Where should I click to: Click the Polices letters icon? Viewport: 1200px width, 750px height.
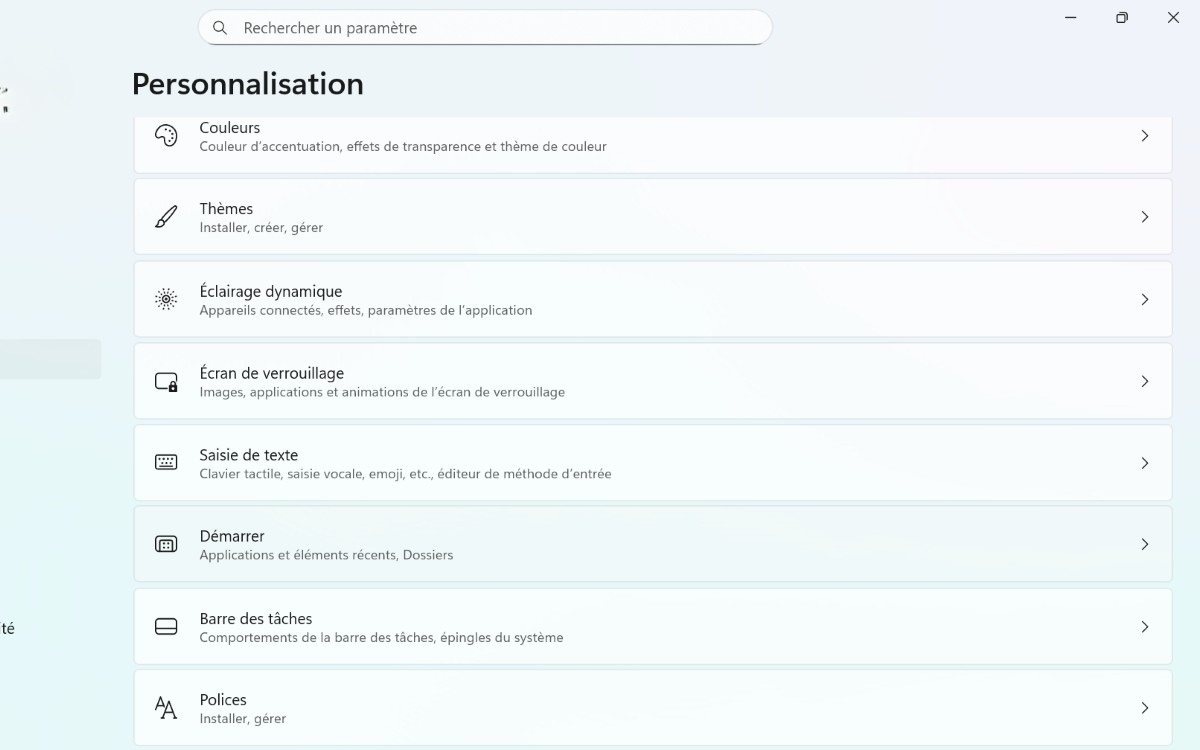click(166, 707)
